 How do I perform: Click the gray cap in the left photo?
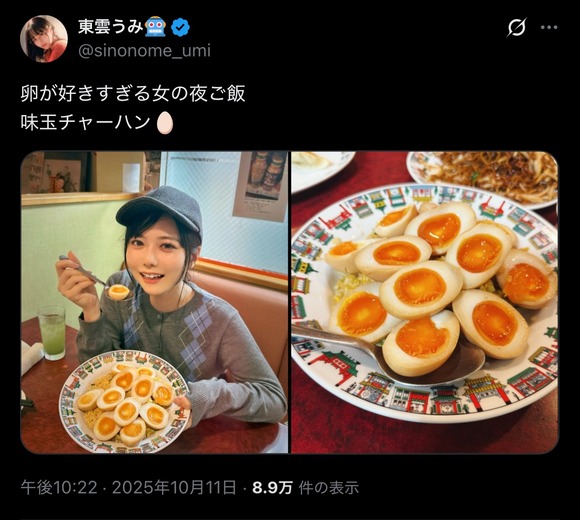160,209
